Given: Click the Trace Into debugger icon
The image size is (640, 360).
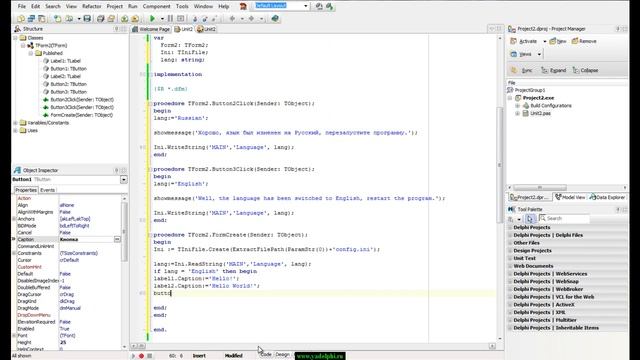Looking at the screenshot, I should [x=195, y=18].
